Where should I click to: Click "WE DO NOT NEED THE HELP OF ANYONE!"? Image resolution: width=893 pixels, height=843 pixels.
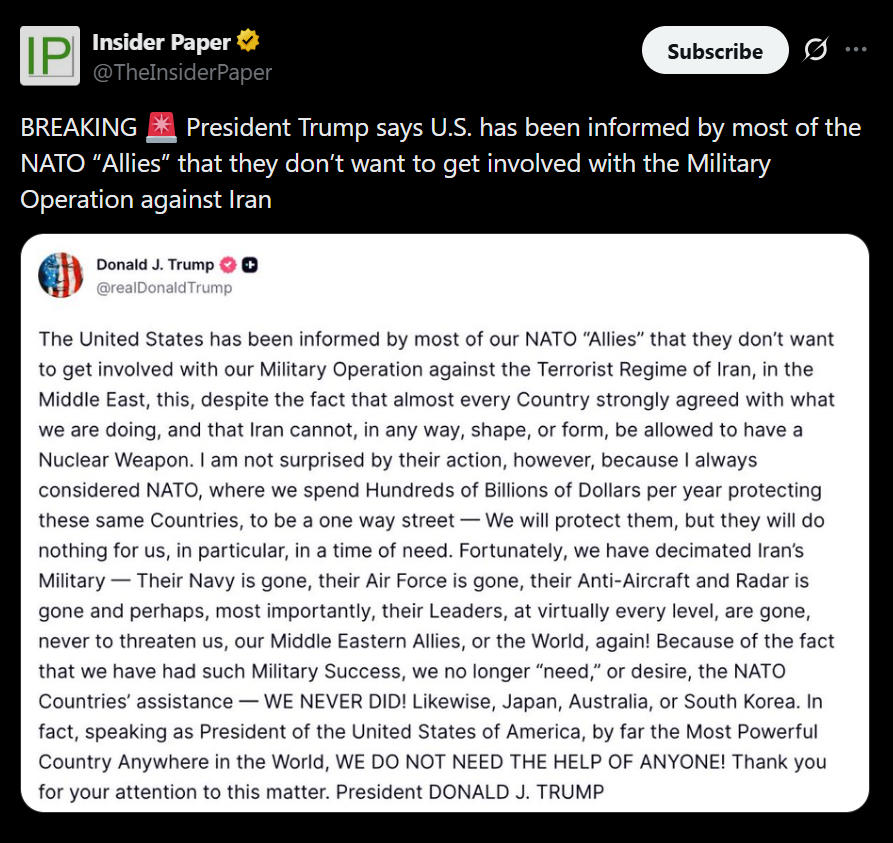529,761
